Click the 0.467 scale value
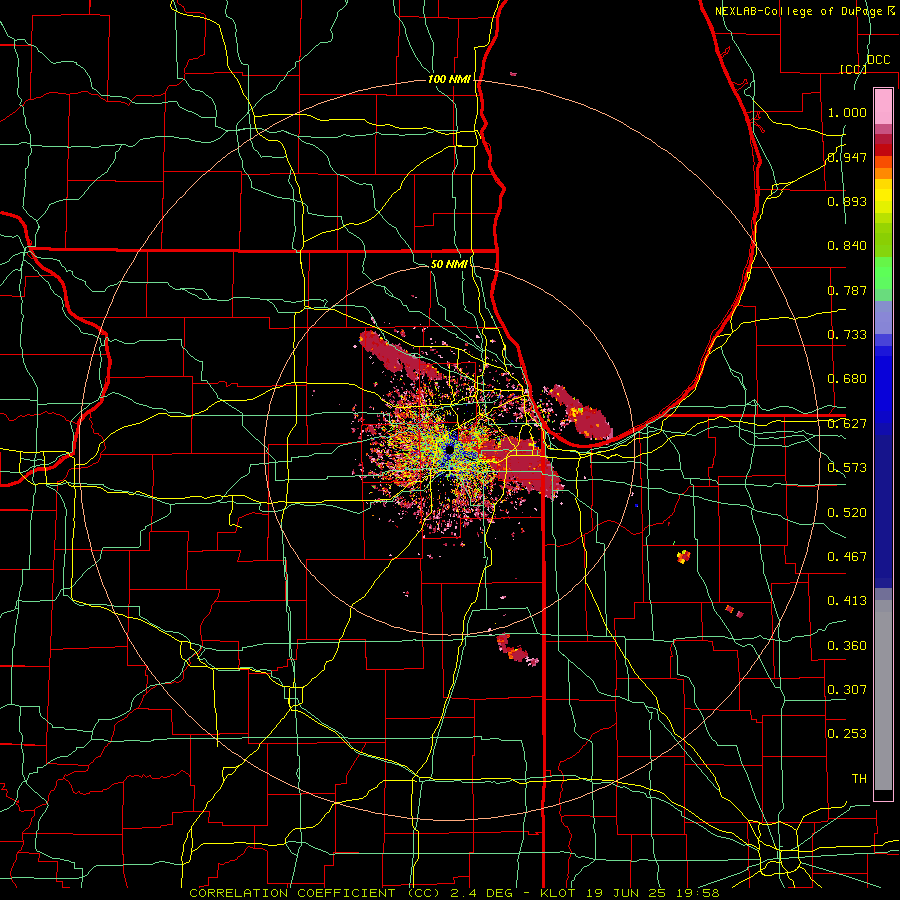900x900 pixels. (847, 557)
